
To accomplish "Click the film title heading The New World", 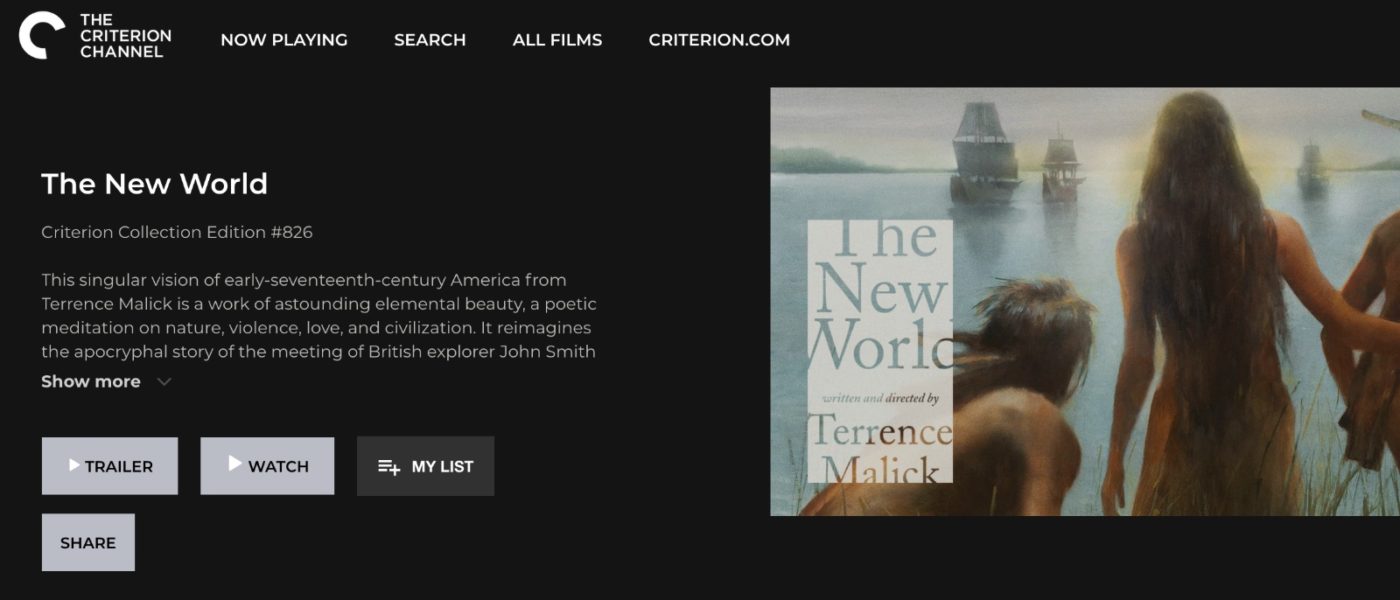I will point(154,184).
